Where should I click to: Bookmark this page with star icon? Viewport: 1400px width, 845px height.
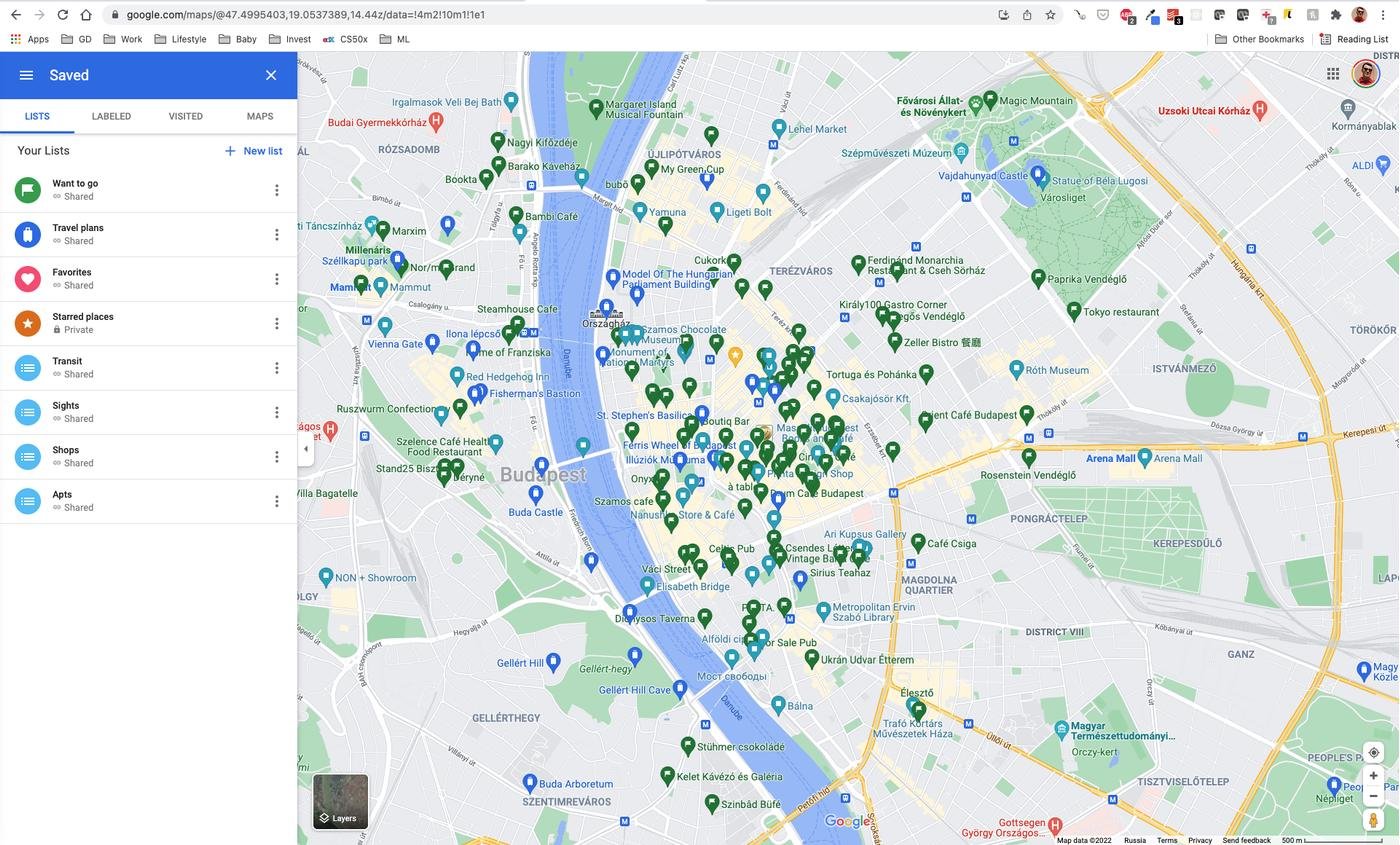click(1050, 15)
